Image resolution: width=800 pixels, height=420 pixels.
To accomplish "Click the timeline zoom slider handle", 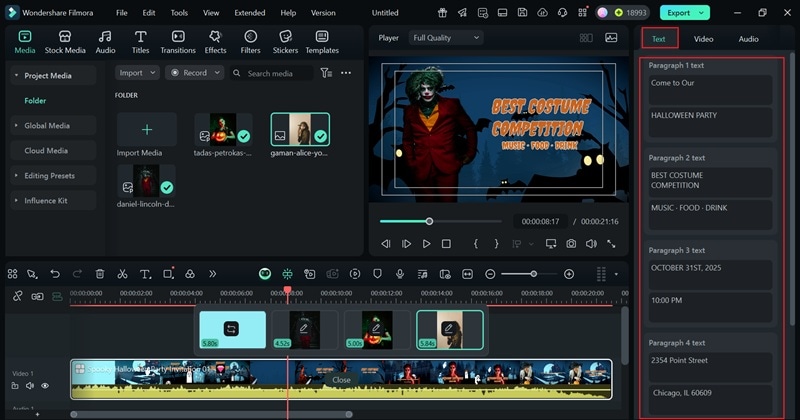I will tap(534, 274).
